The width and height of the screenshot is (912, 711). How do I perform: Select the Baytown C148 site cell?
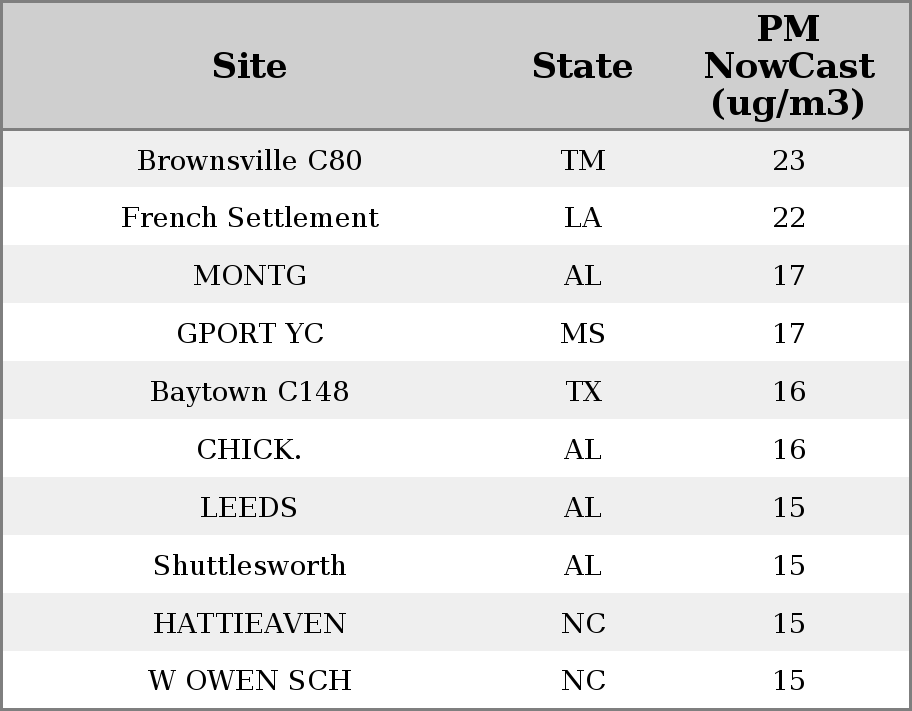pos(249,392)
